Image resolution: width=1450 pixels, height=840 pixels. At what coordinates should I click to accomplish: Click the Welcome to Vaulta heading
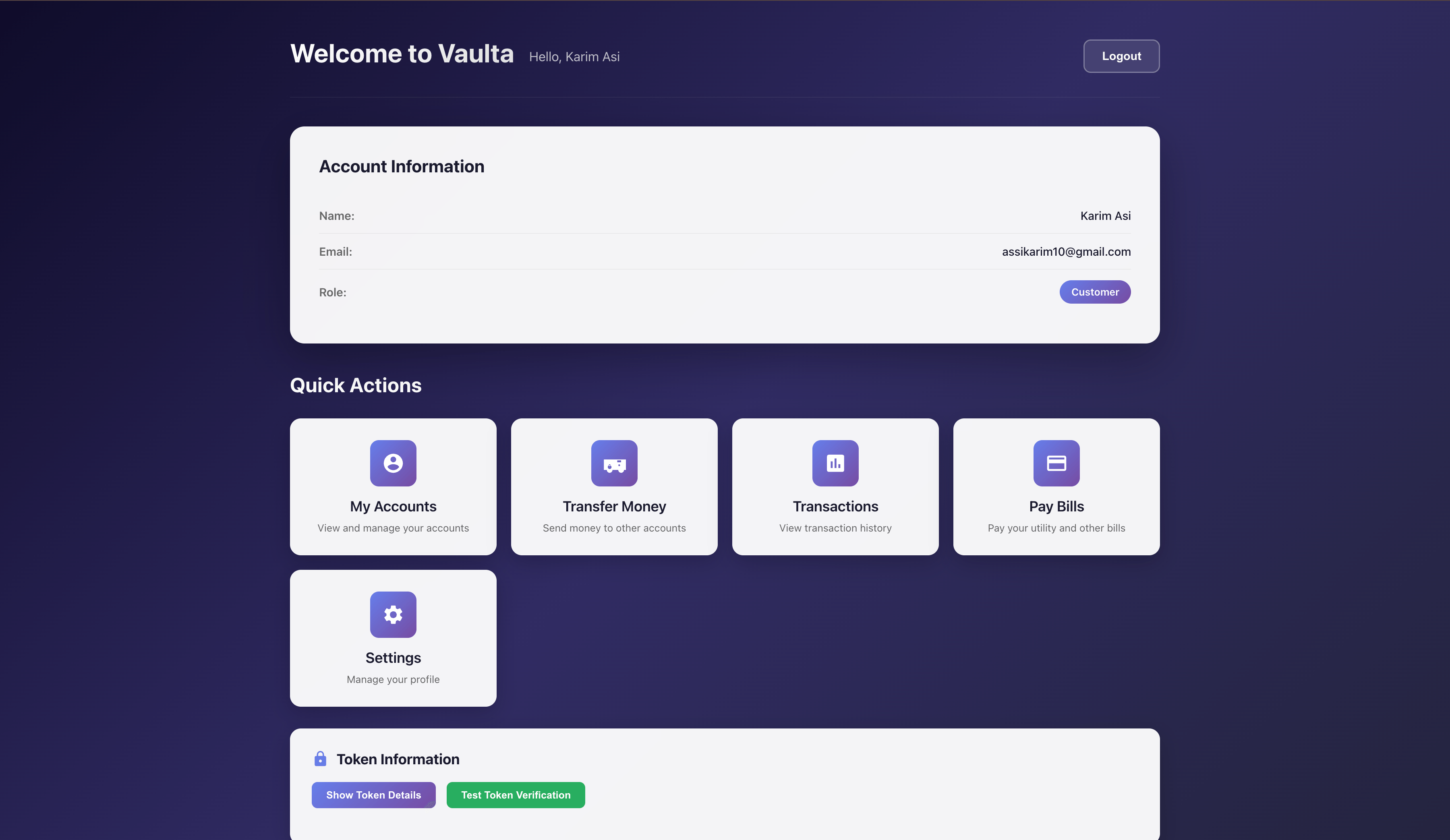(x=402, y=54)
